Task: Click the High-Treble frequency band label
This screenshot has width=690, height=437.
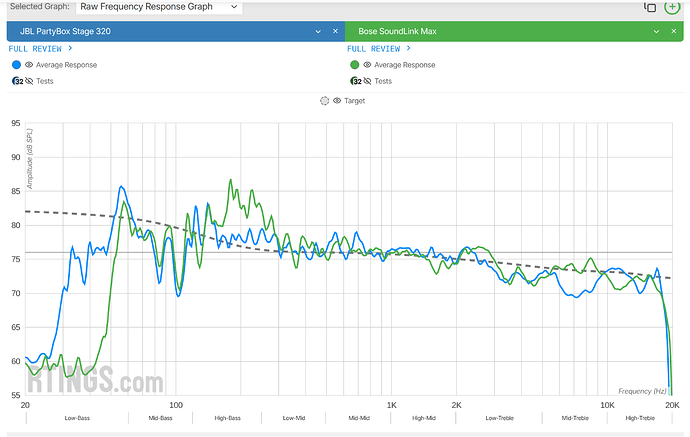Action: click(640, 418)
